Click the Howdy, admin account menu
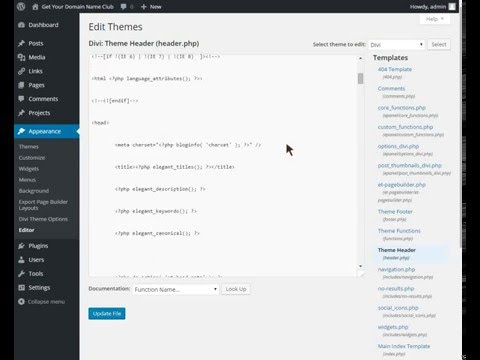 (x=432, y=7)
